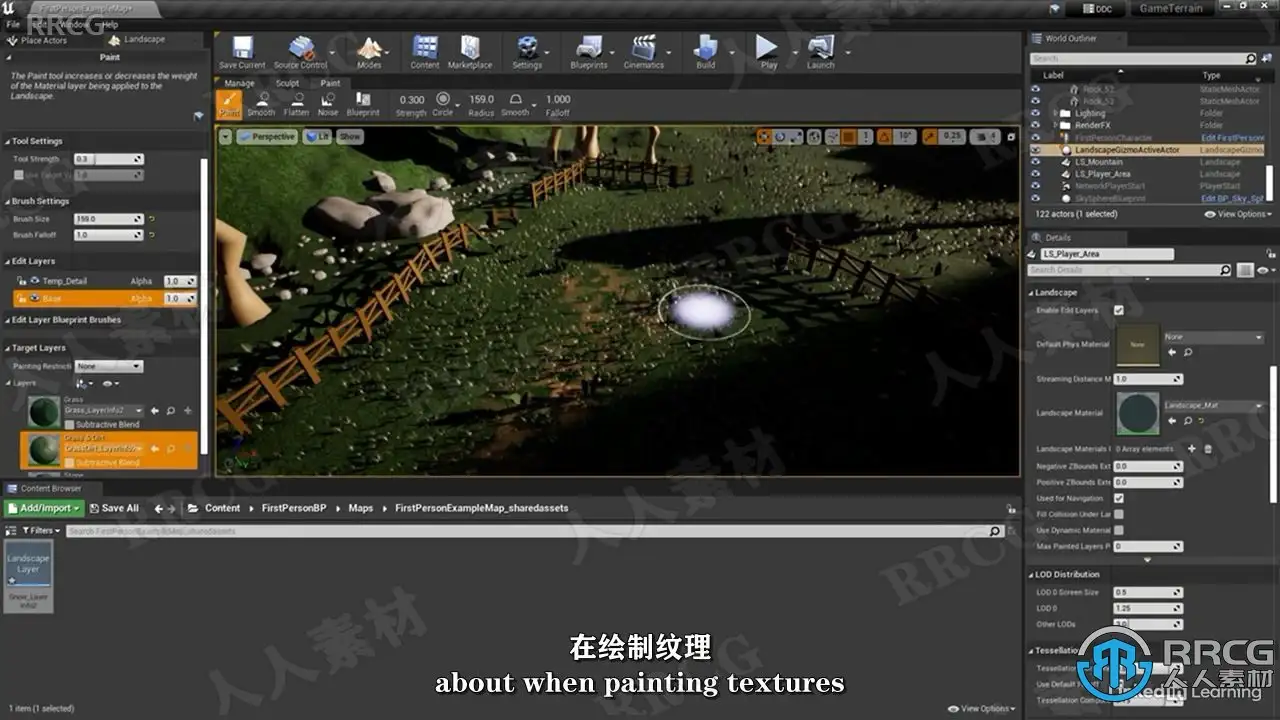This screenshot has height=720, width=1280.
Task: Open the viewport options dropdown arrow
Action: [225, 136]
